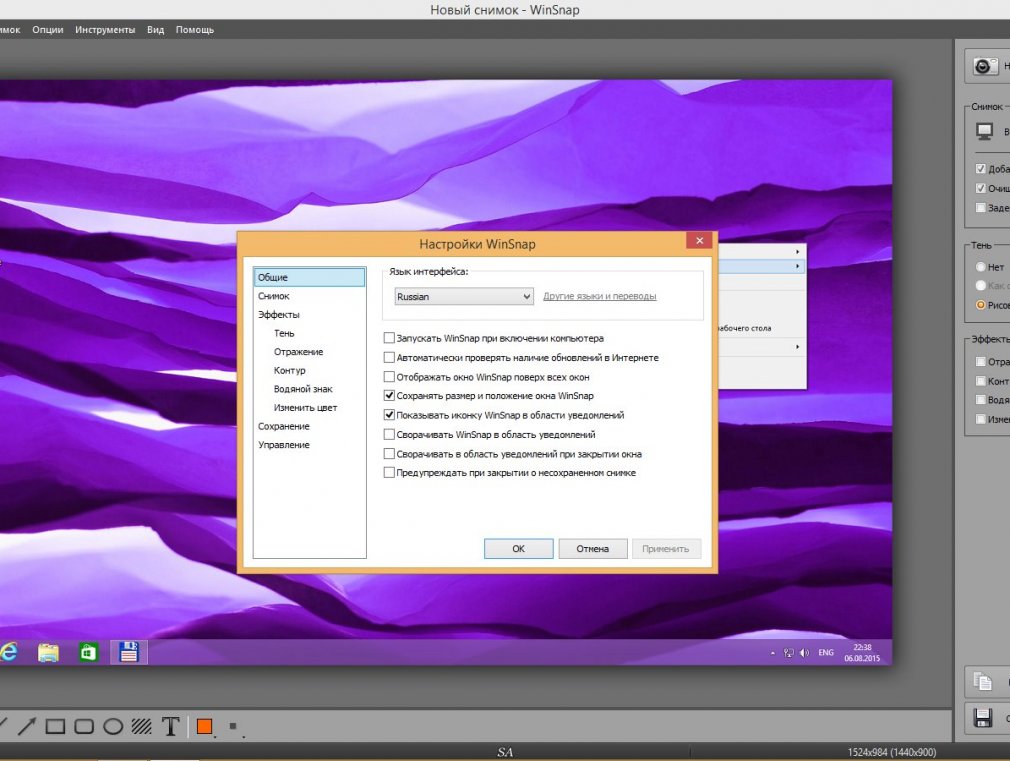Click the OK button
This screenshot has height=761, width=1010.
tap(519, 548)
